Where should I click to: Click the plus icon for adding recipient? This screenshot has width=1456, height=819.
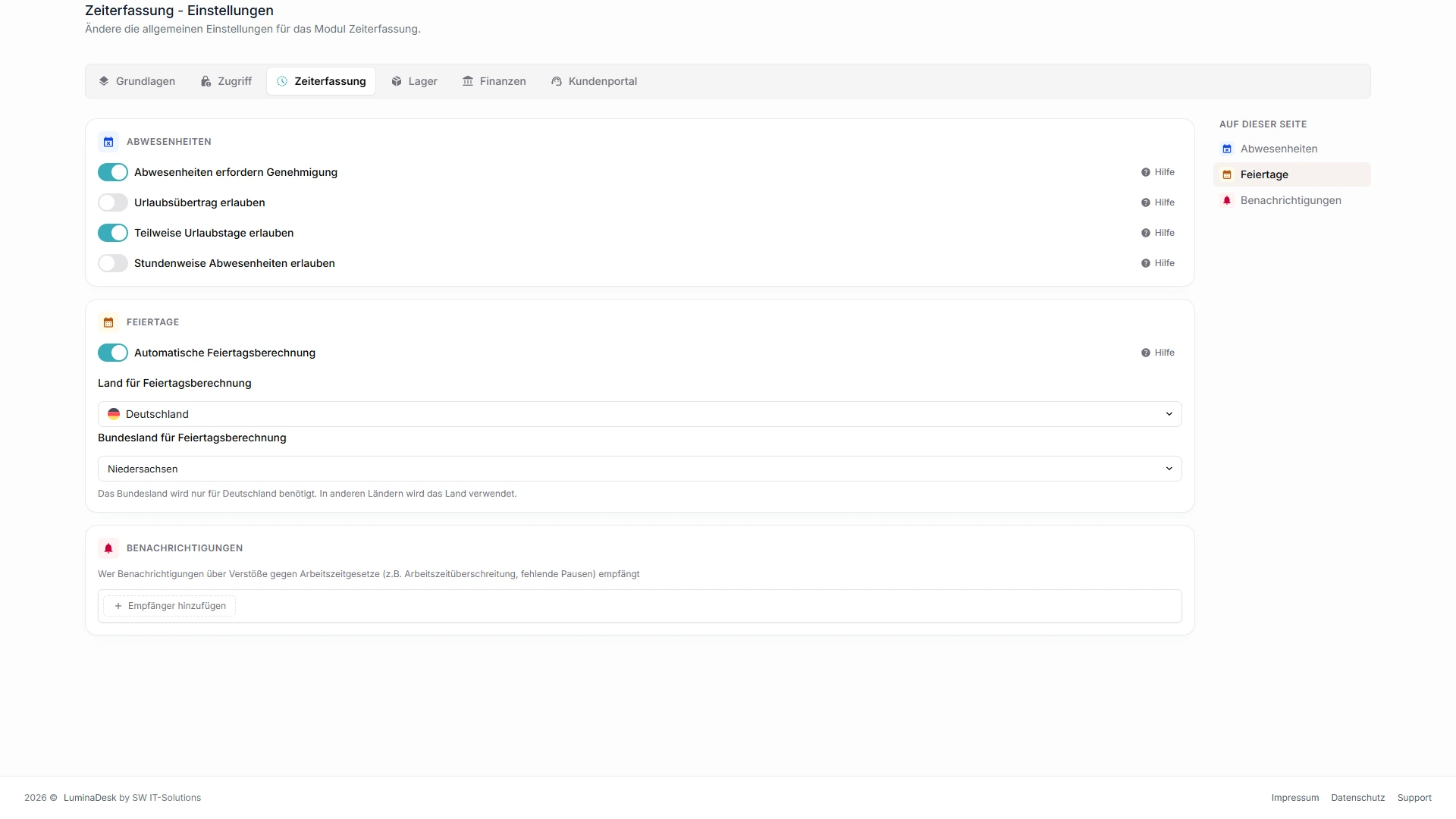[x=118, y=606]
